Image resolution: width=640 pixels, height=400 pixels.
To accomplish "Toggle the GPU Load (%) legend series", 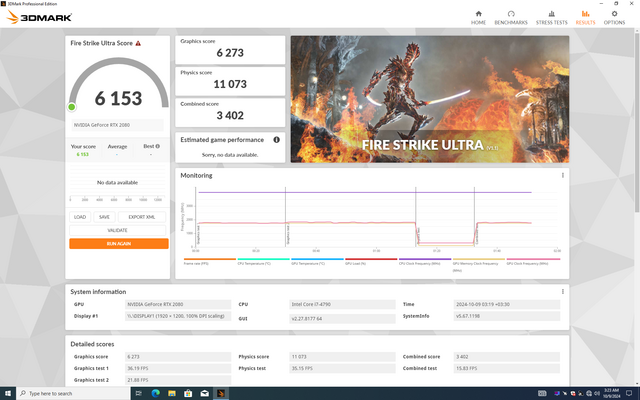I will 356,263.
